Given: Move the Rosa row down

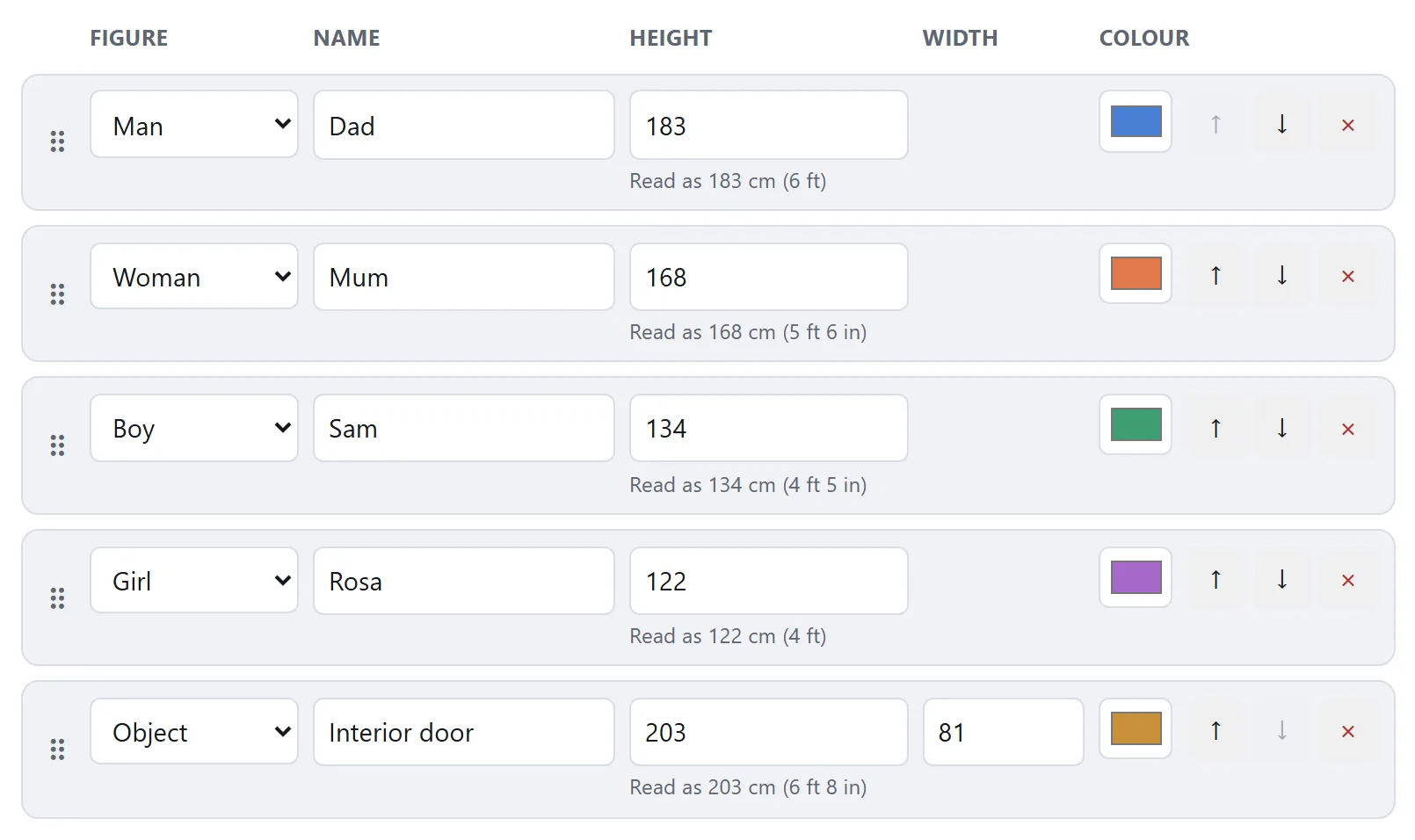Looking at the screenshot, I should pos(1282,580).
